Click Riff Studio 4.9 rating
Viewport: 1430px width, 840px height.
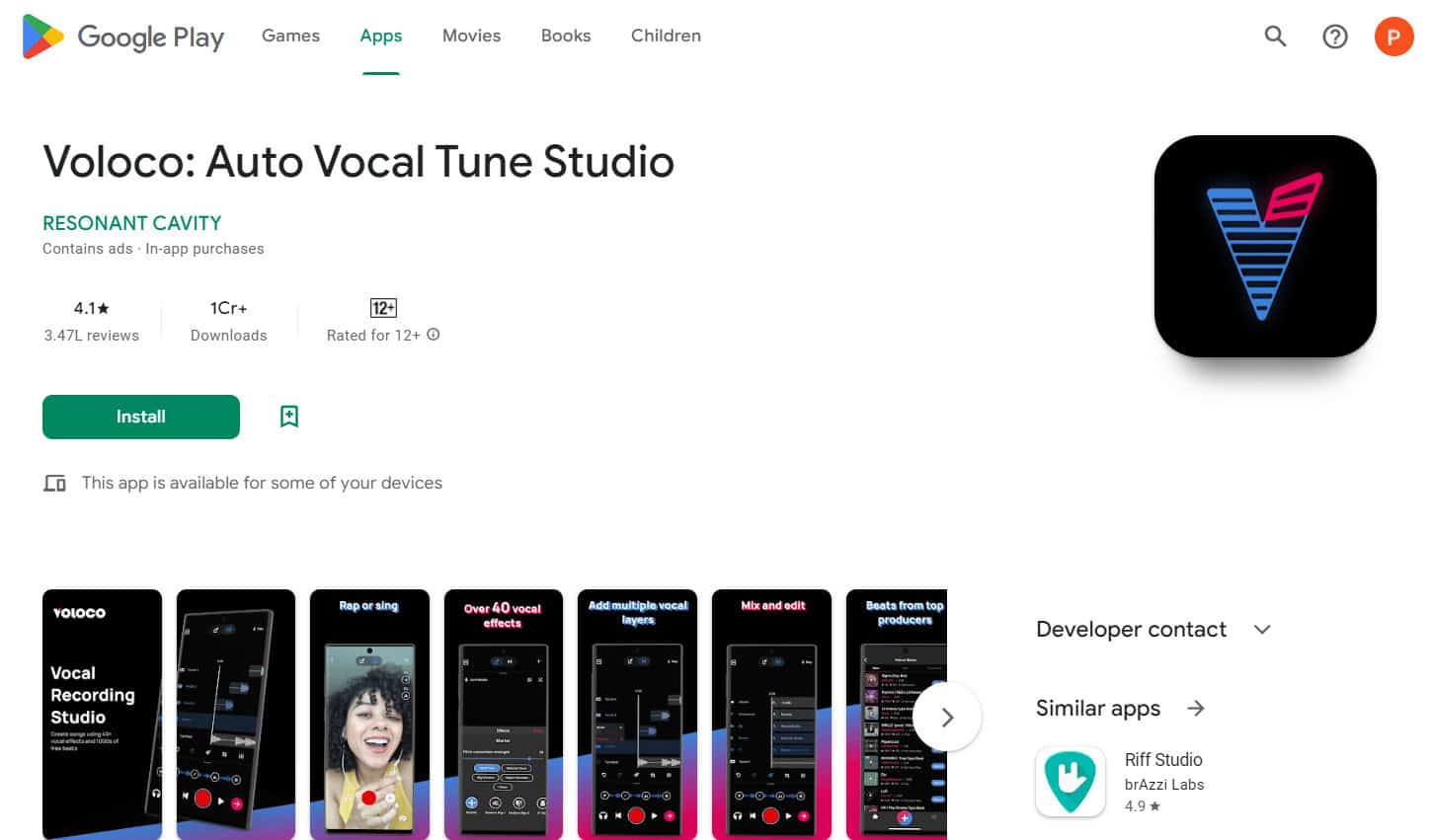[1143, 806]
